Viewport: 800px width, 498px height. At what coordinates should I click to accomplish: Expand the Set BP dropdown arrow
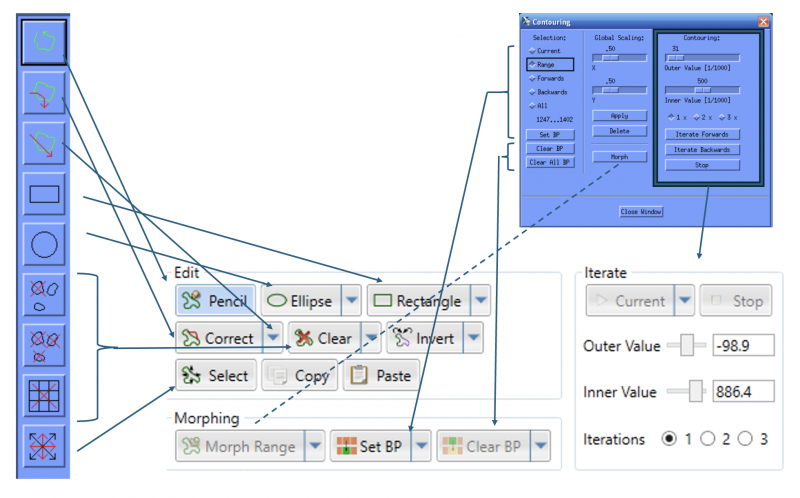pos(421,446)
